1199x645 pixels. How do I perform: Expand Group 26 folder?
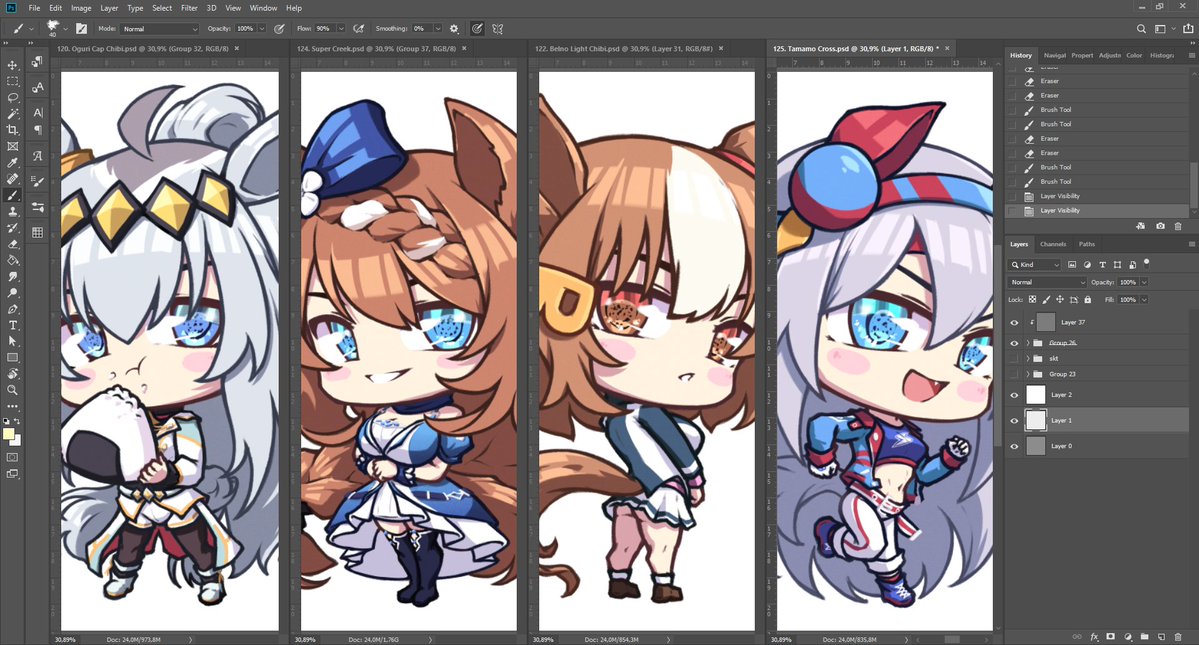[x=1028, y=343]
